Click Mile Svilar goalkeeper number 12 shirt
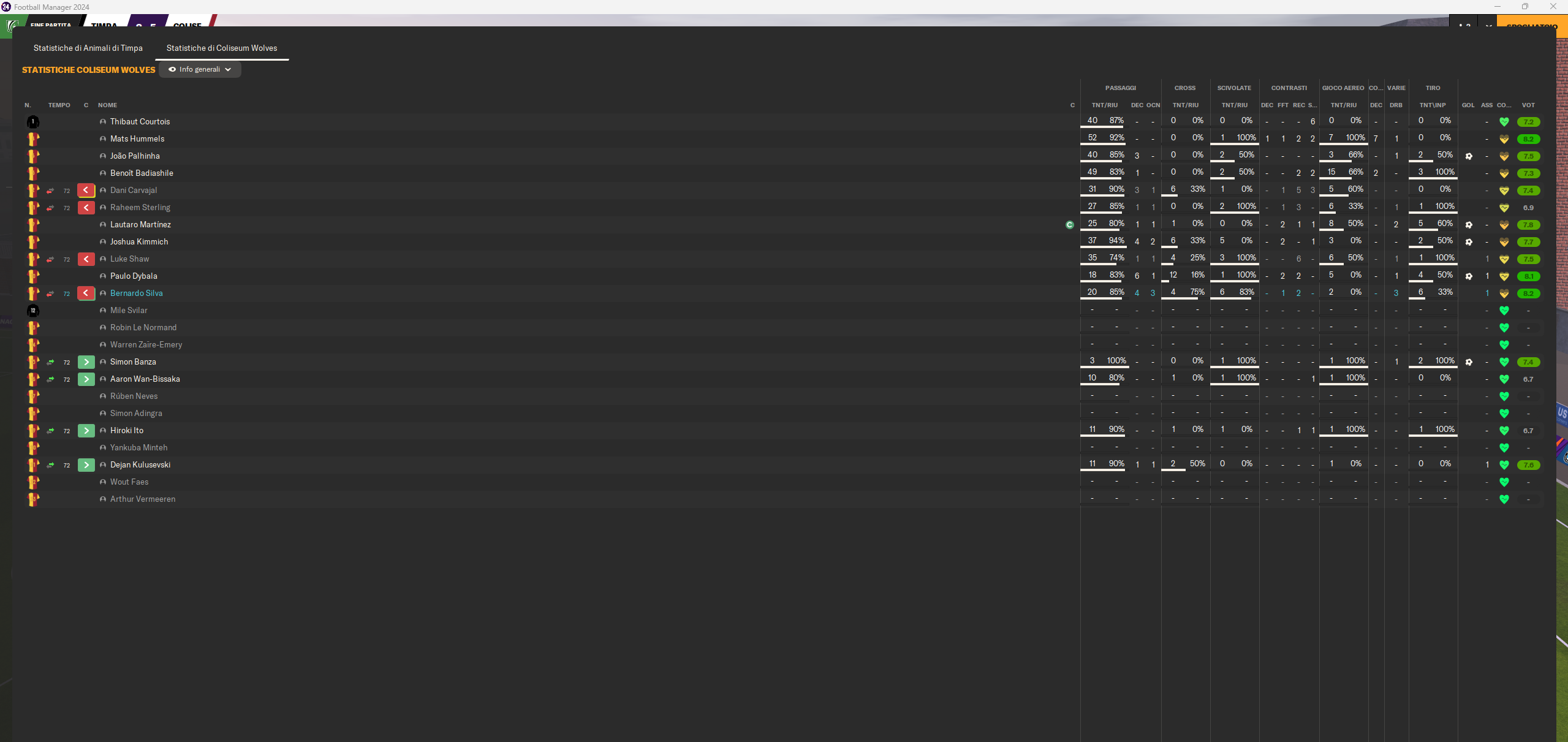The height and width of the screenshot is (742, 1568). click(x=33, y=311)
